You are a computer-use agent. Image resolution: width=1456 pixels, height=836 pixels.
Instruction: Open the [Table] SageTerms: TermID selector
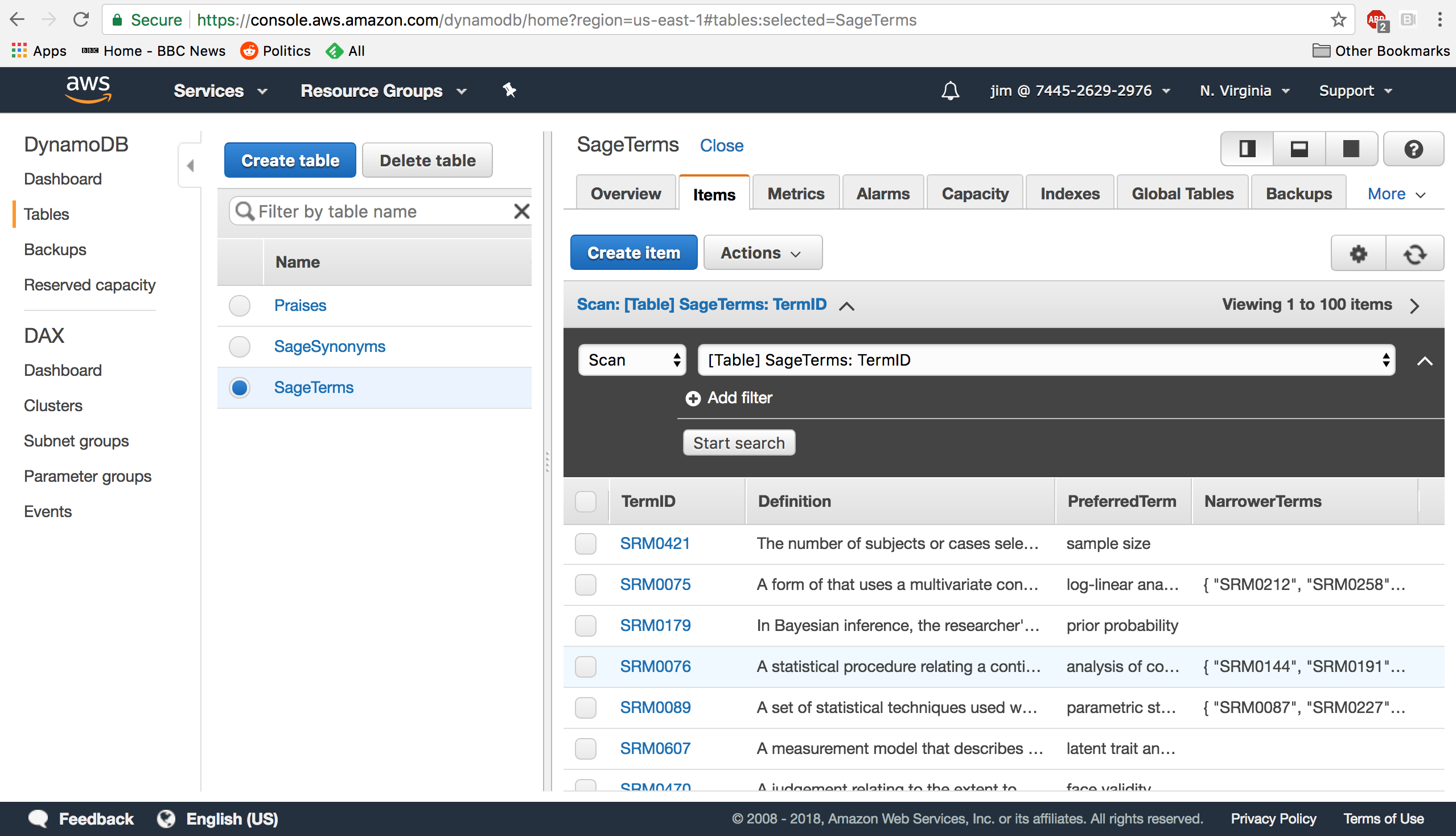(1046, 360)
